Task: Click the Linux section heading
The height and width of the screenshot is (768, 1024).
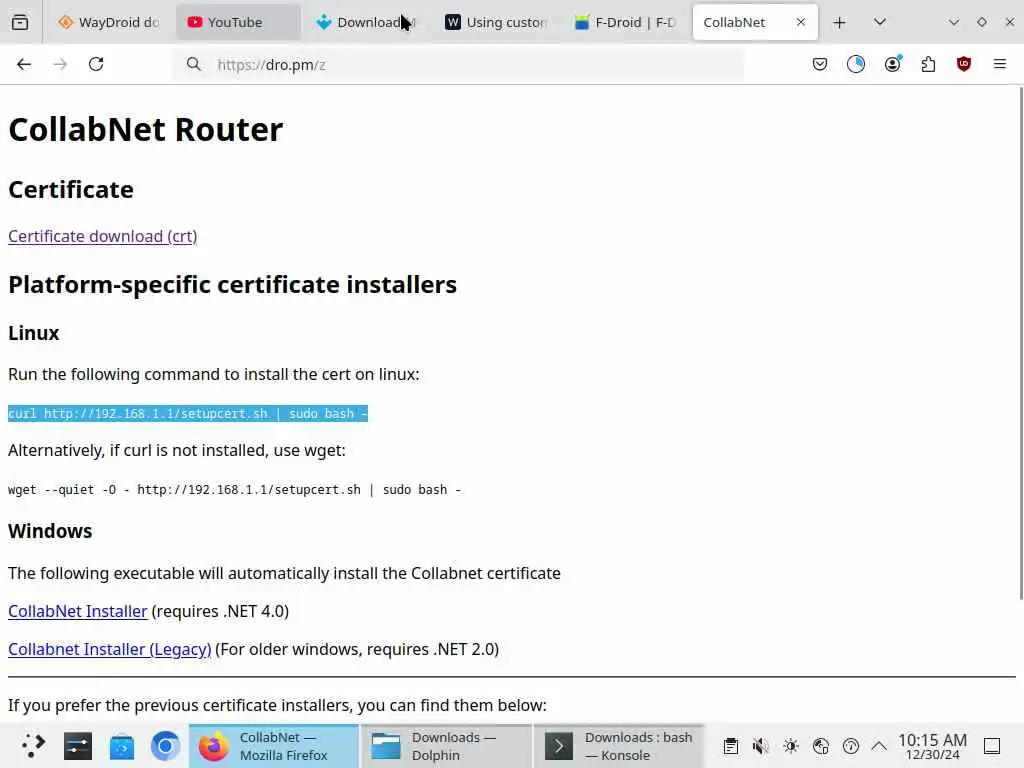Action: click(33, 333)
